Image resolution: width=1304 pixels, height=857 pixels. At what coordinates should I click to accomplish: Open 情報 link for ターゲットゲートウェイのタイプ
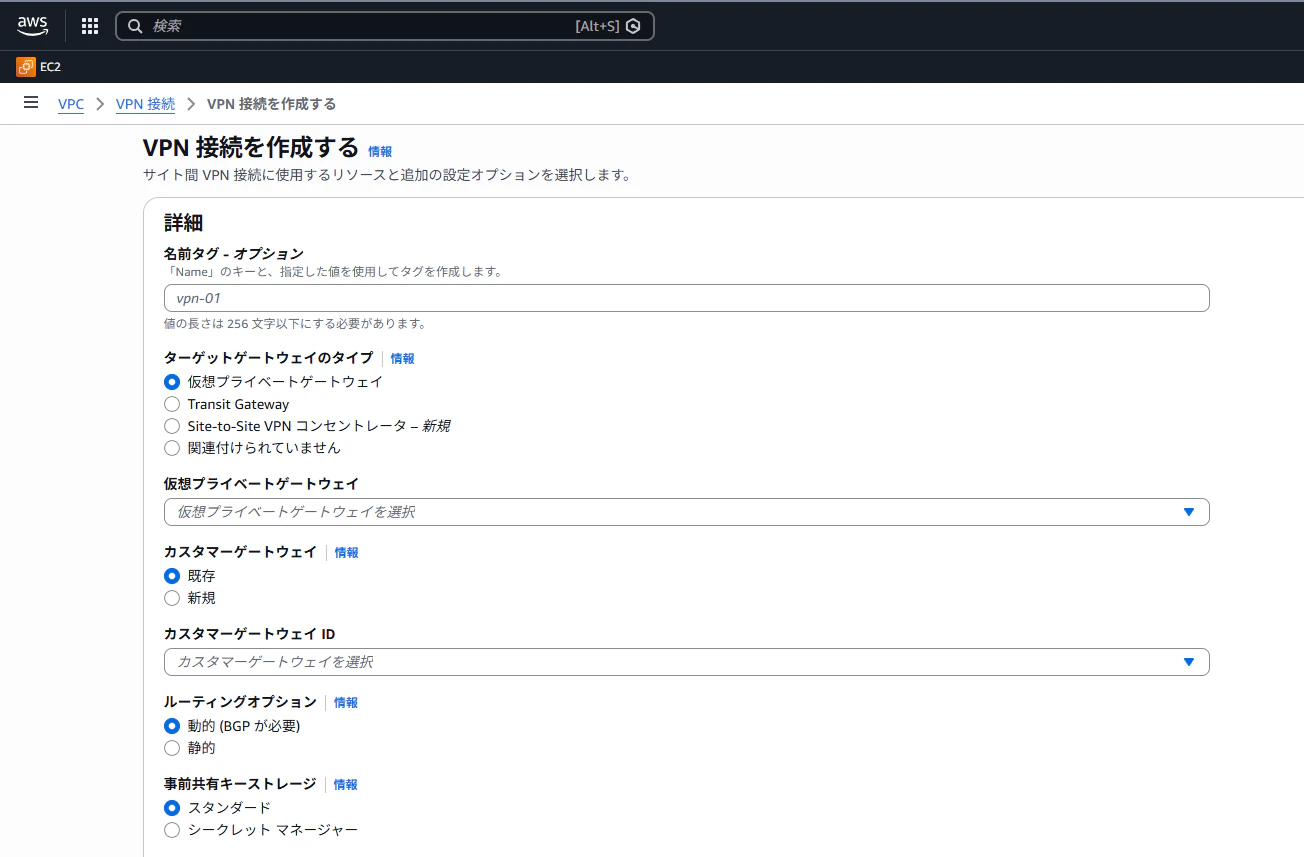tap(402, 359)
